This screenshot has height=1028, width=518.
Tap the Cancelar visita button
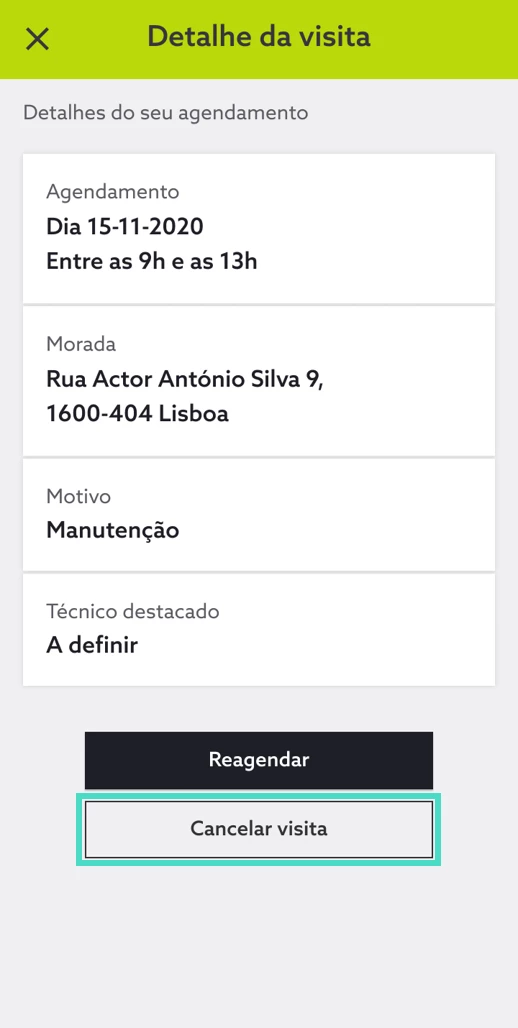tap(259, 829)
